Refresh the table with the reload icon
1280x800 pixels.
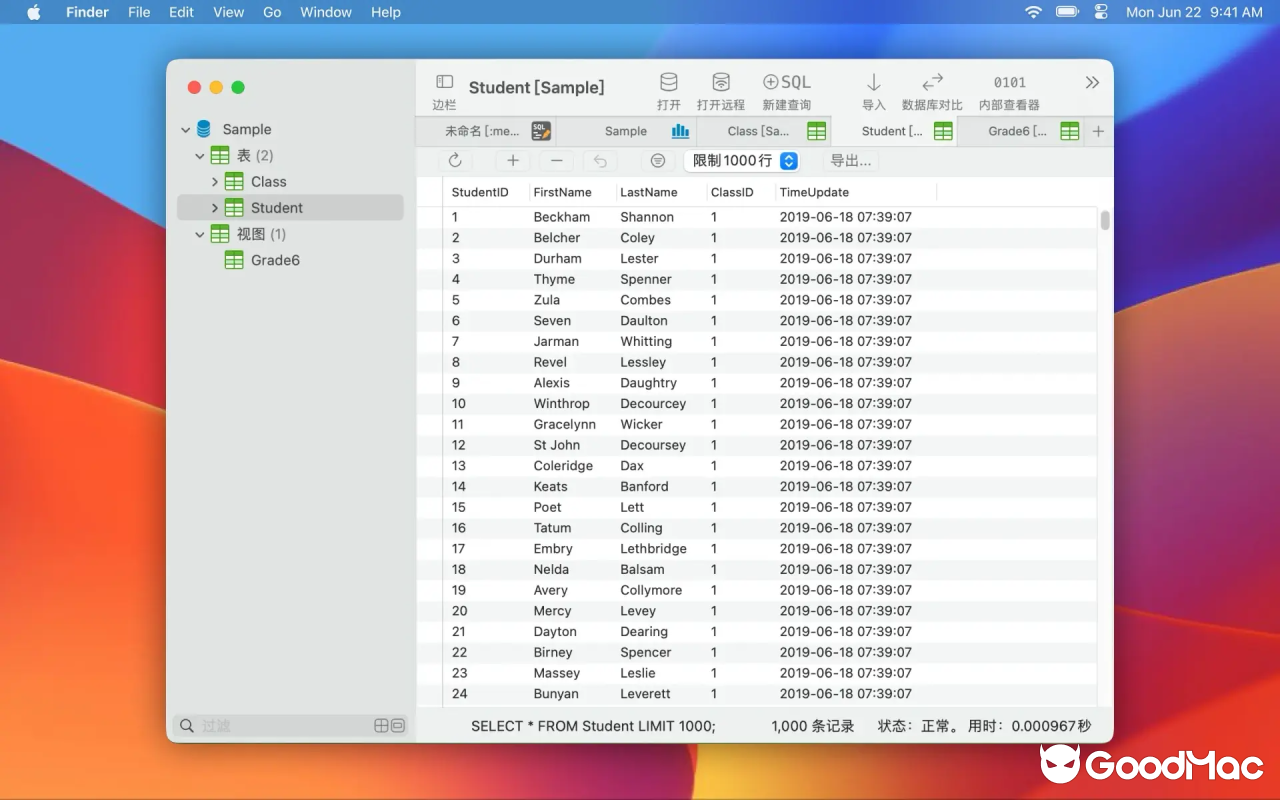pos(455,160)
